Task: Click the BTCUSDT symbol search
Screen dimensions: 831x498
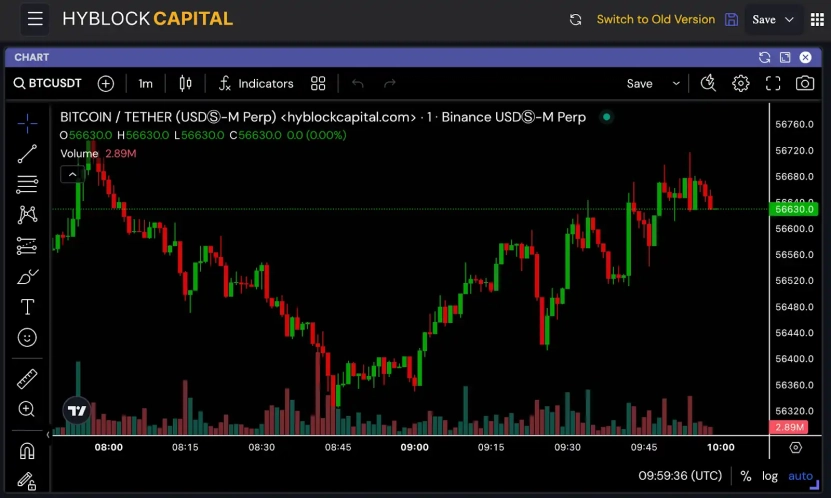Action: click(48, 83)
